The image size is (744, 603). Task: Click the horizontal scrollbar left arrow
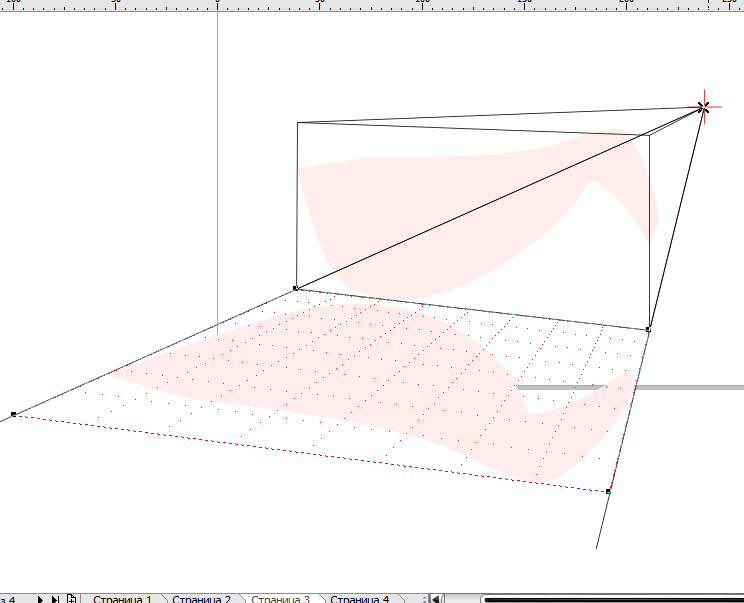436,599
